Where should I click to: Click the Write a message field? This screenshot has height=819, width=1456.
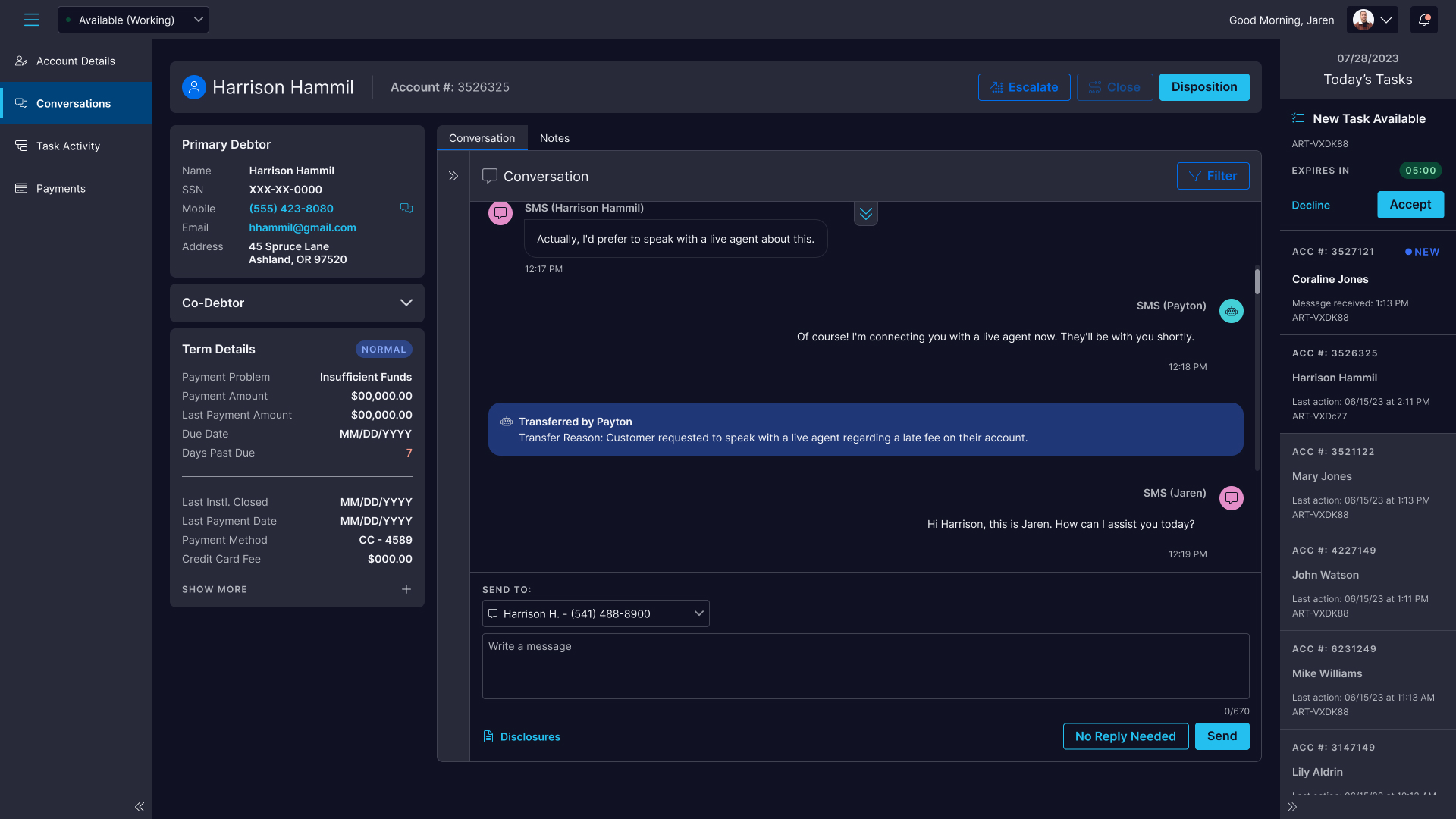[865, 666]
